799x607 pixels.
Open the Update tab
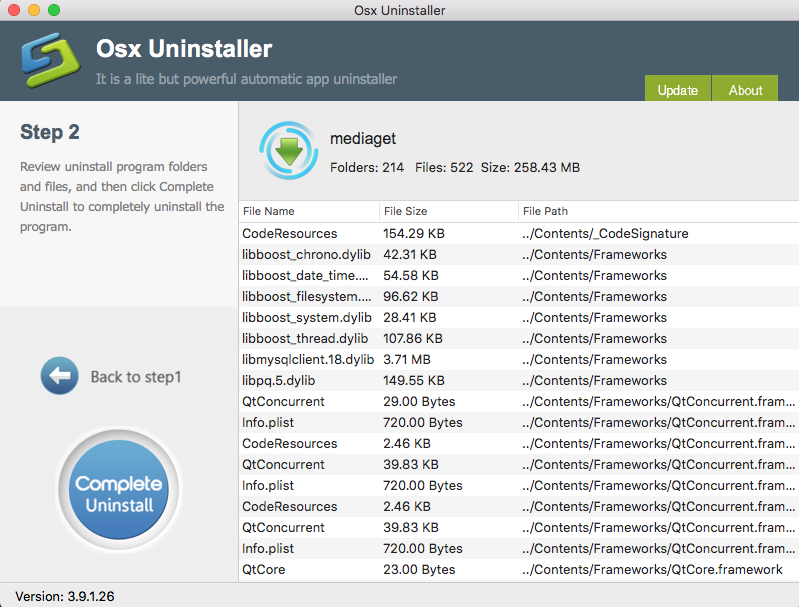pos(678,88)
